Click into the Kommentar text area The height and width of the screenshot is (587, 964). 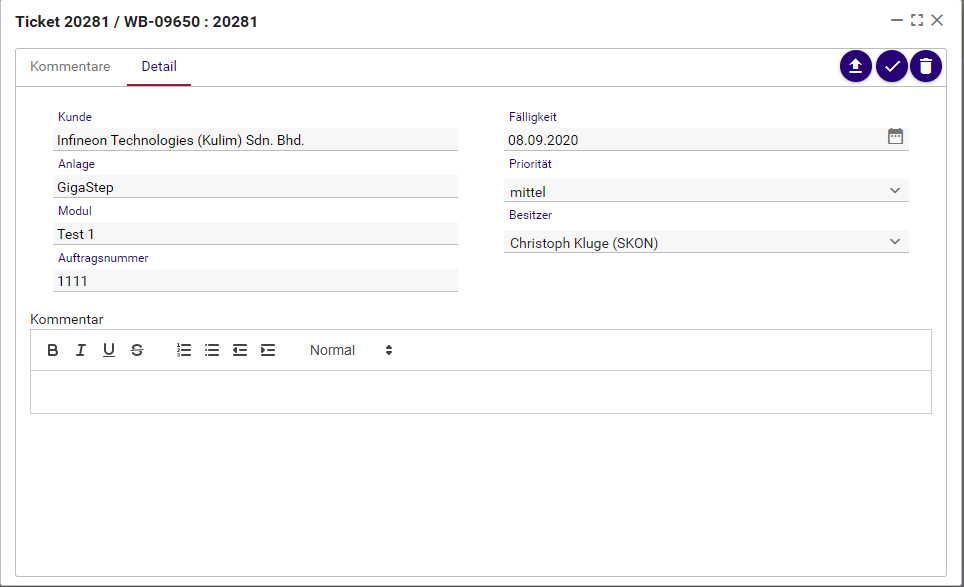coord(480,392)
